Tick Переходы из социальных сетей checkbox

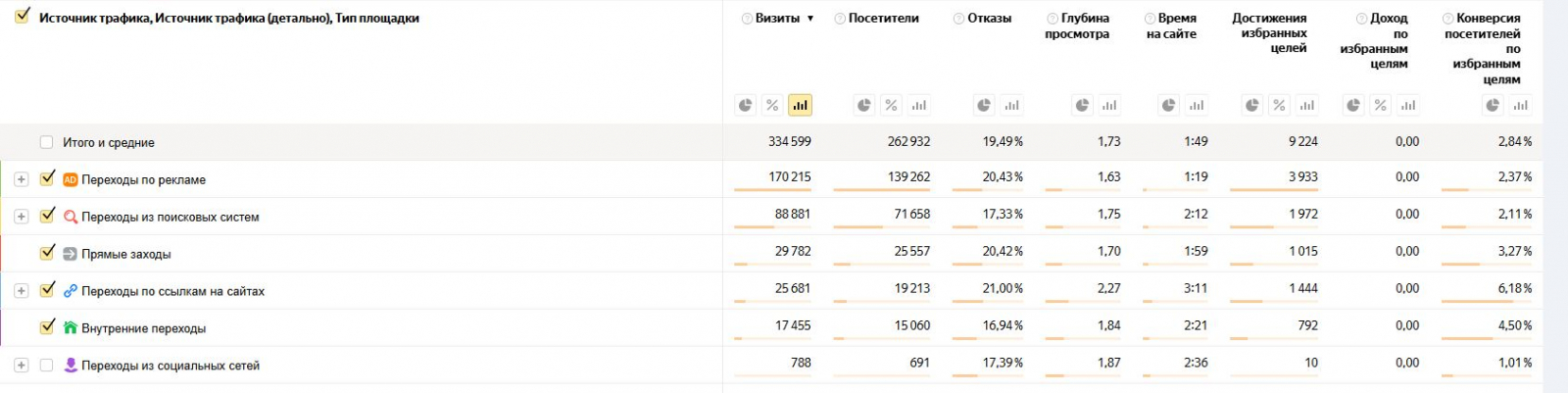(x=46, y=366)
